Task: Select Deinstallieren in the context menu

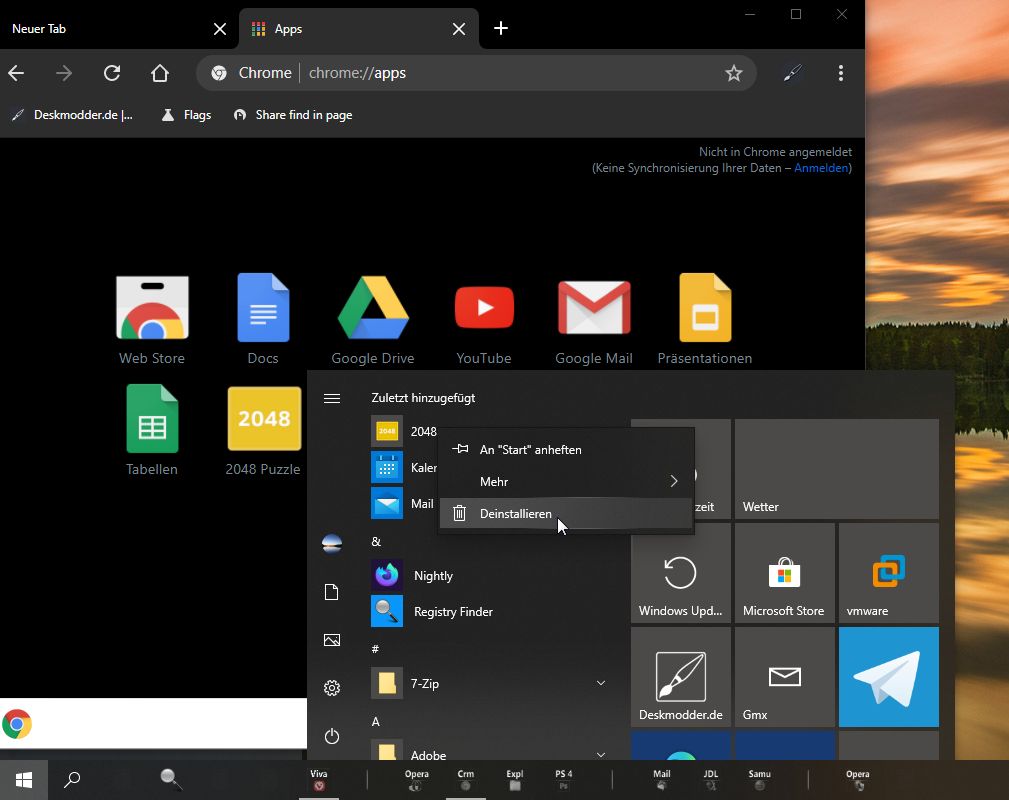Action: tap(566, 514)
